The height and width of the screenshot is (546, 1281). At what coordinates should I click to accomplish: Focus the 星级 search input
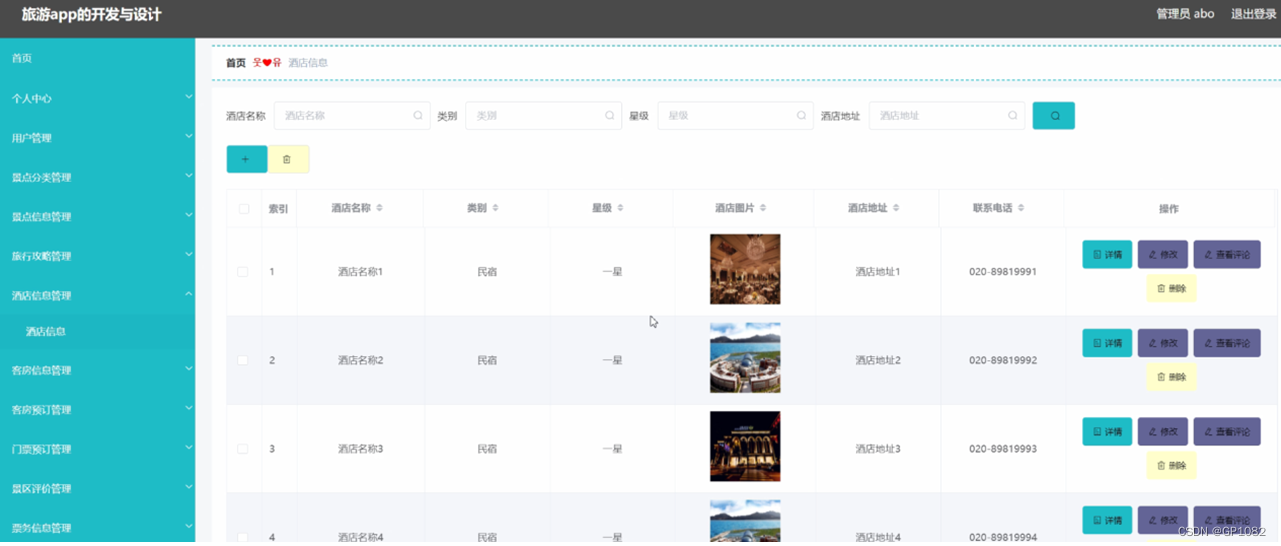[735, 116]
